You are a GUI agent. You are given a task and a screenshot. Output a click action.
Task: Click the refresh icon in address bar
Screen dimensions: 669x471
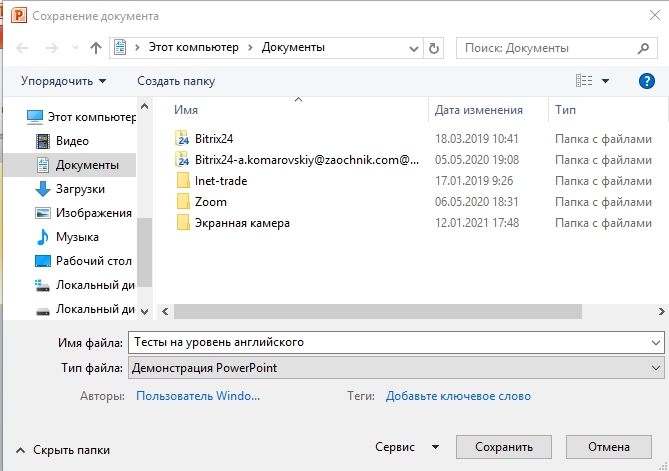(434, 48)
